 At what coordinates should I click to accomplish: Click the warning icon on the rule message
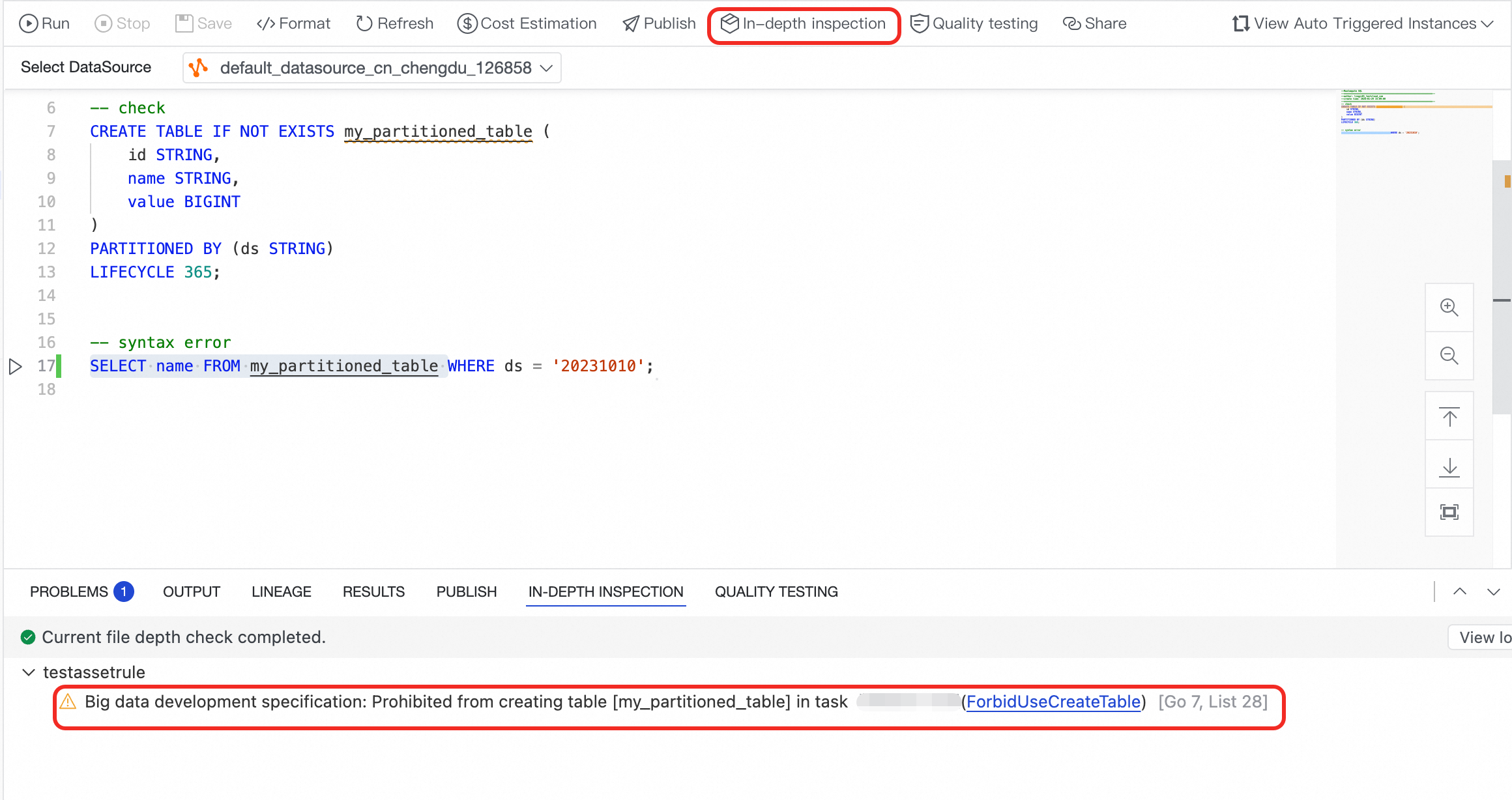68,702
